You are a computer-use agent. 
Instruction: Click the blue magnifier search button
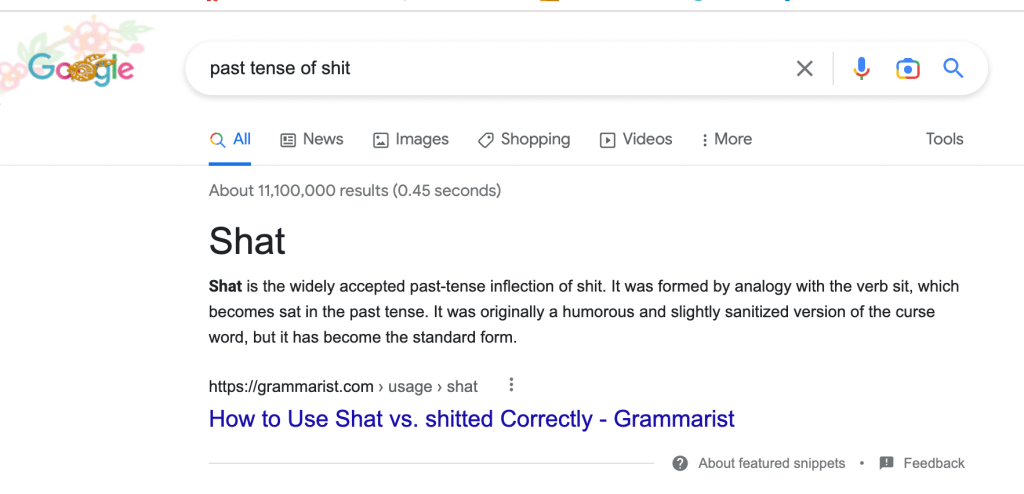(x=953, y=69)
